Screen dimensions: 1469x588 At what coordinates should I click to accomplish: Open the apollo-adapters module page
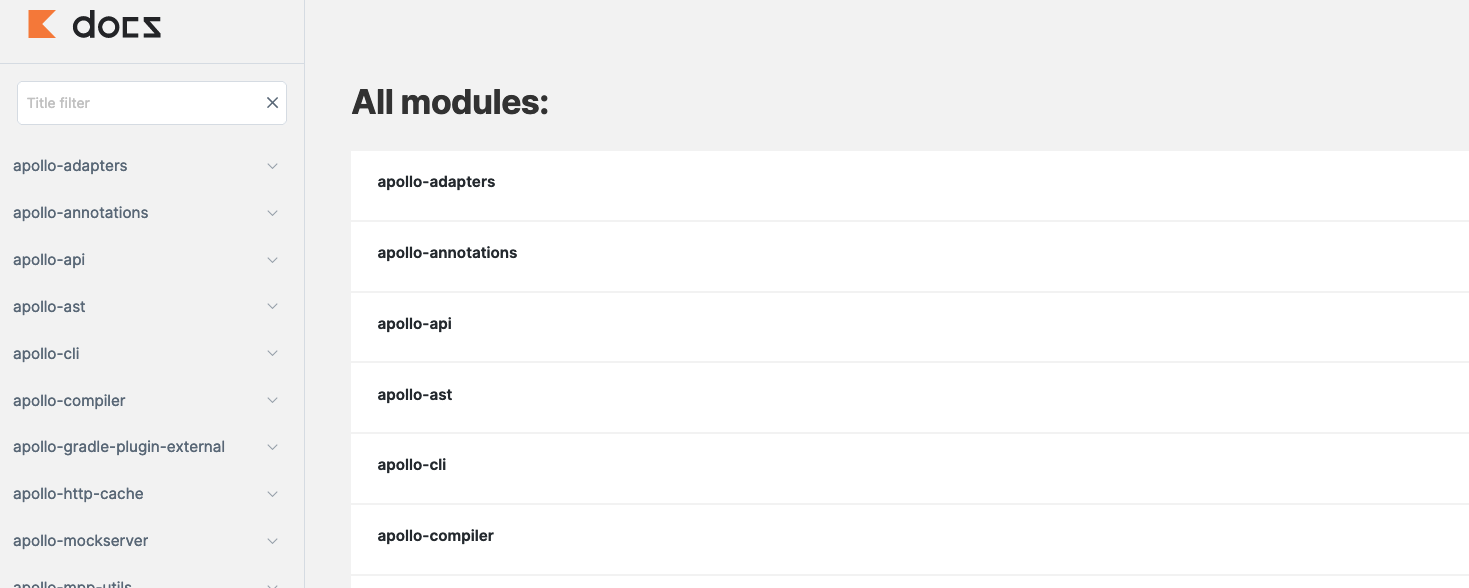[436, 181]
